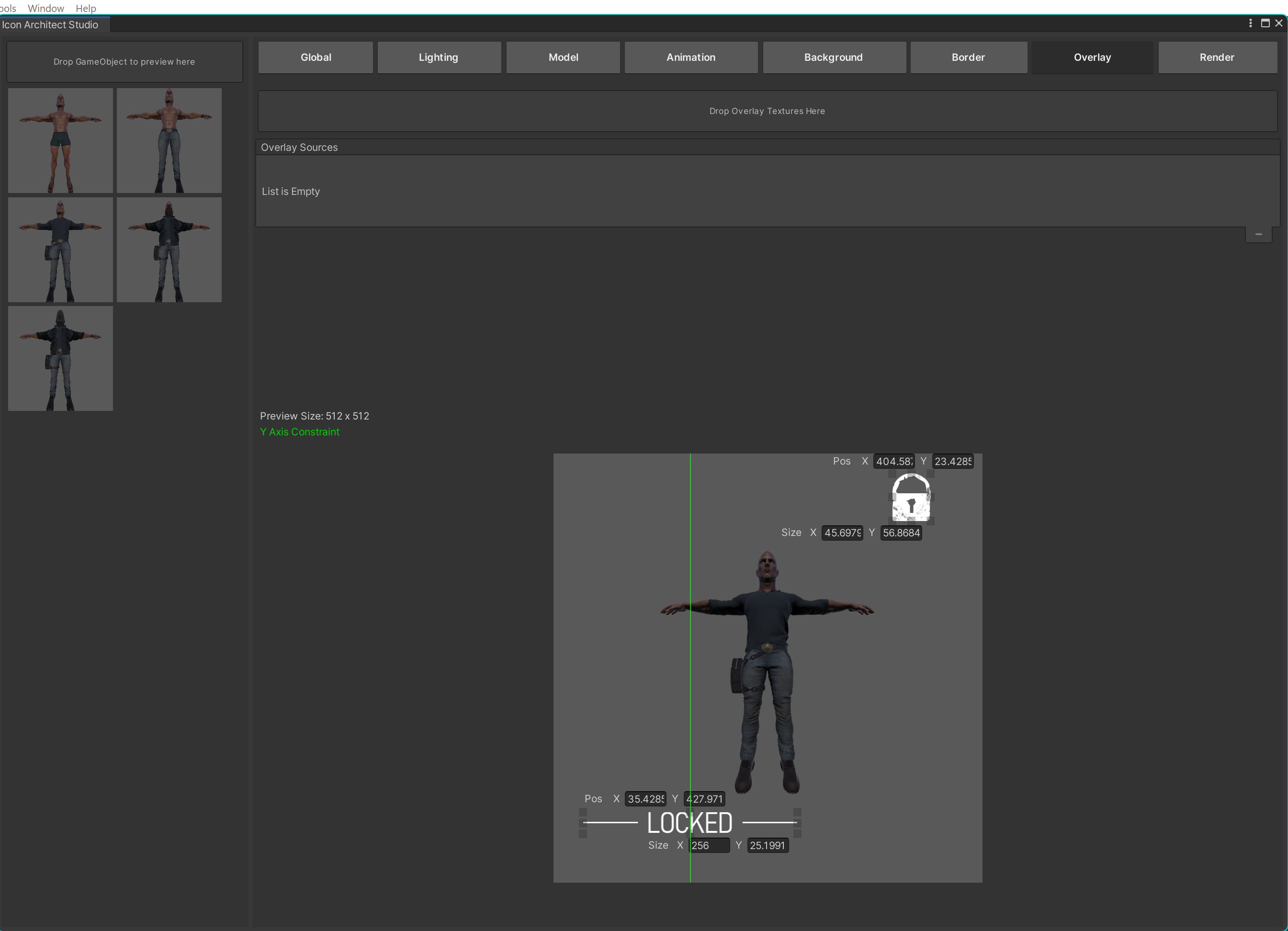The width and height of the screenshot is (1288, 931).
Task: Select the Animation tab
Action: click(690, 57)
